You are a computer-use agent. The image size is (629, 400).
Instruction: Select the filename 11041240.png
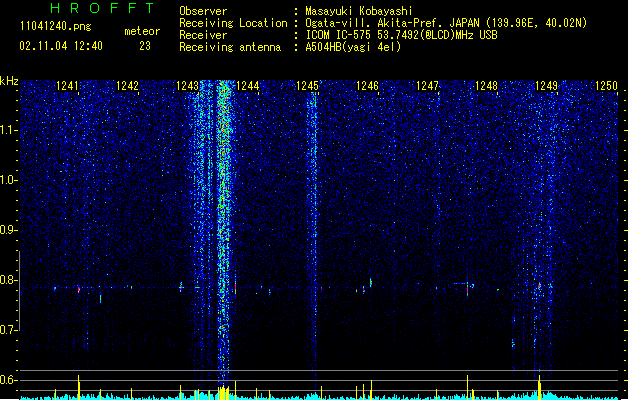click(56, 27)
